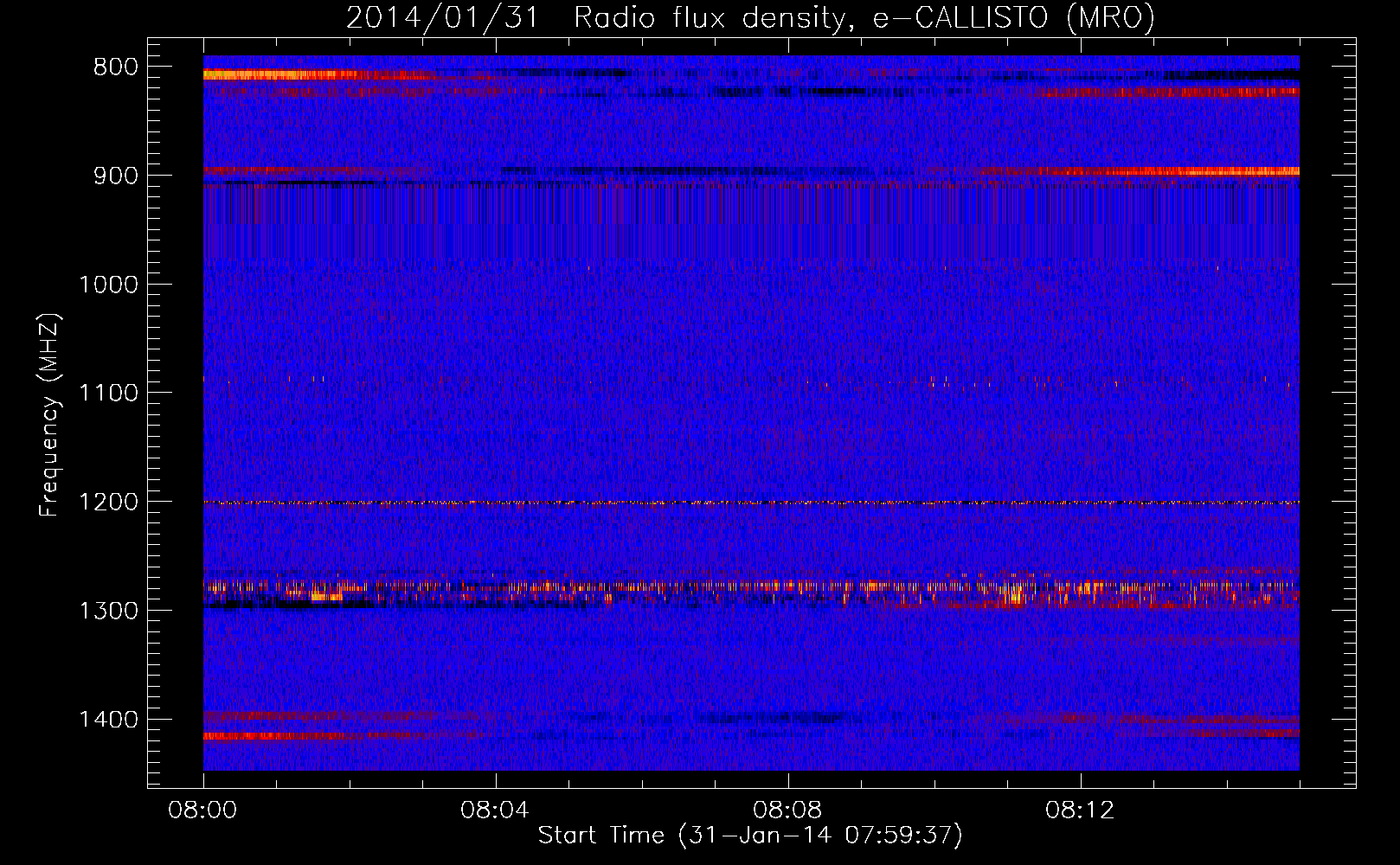The height and width of the screenshot is (865, 1400).
Task: Select the 1200 frequency tick label
Action: 109,503
